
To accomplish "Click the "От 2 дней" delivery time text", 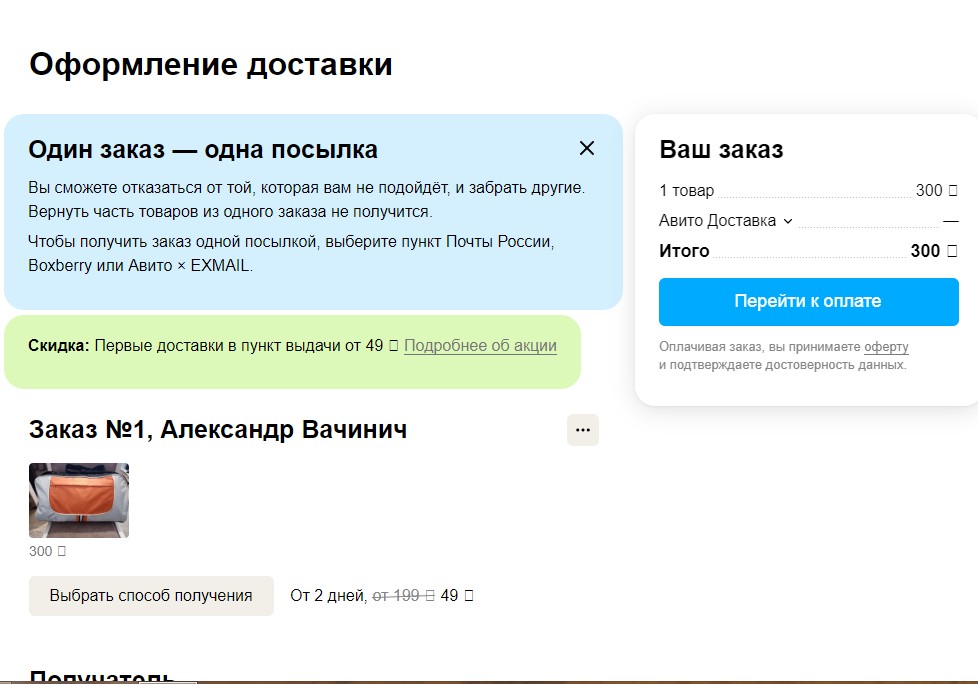I will tap(328, 596).
